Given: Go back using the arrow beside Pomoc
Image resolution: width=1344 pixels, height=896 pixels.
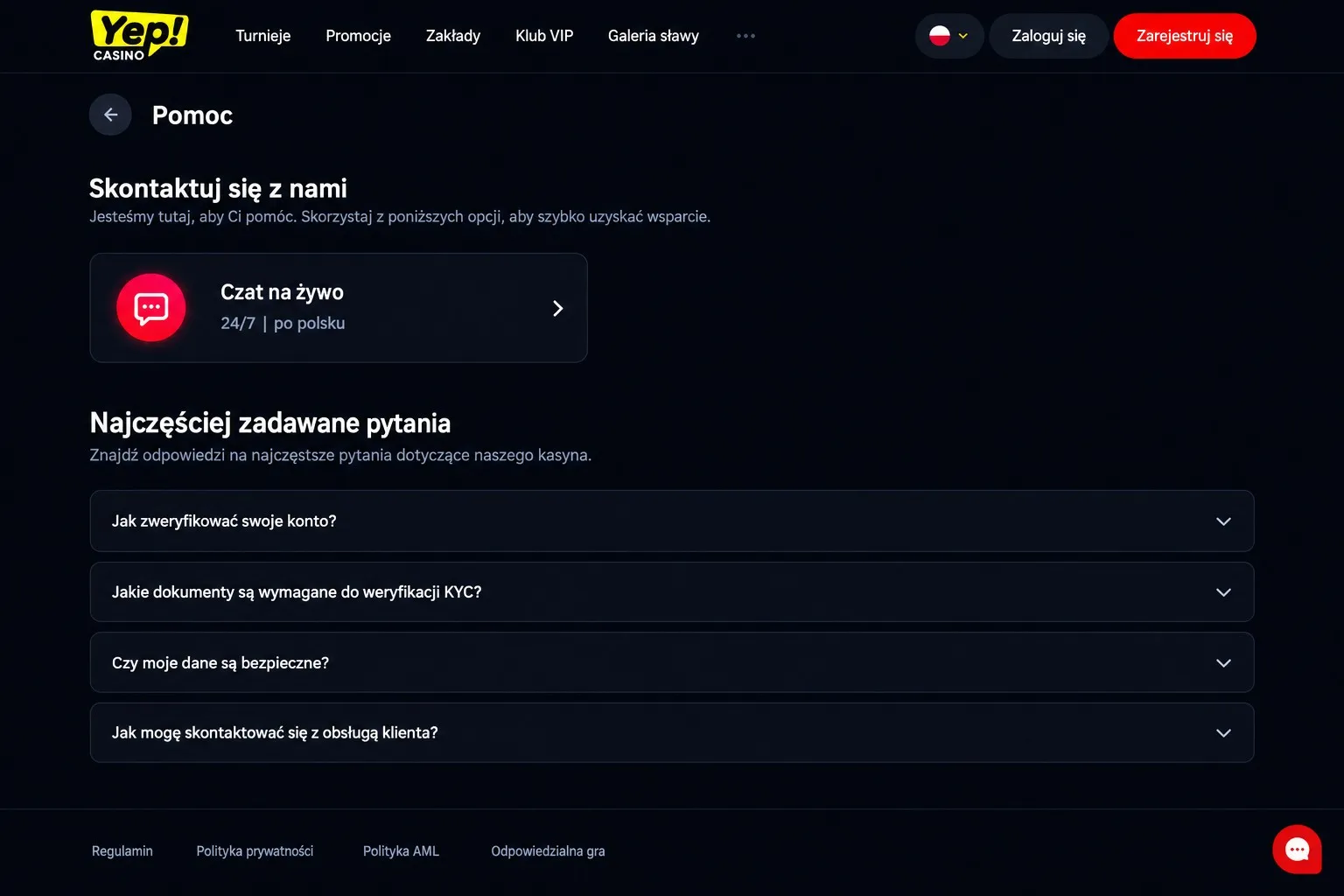Looking at the screenshot, I should click(110, 115).
